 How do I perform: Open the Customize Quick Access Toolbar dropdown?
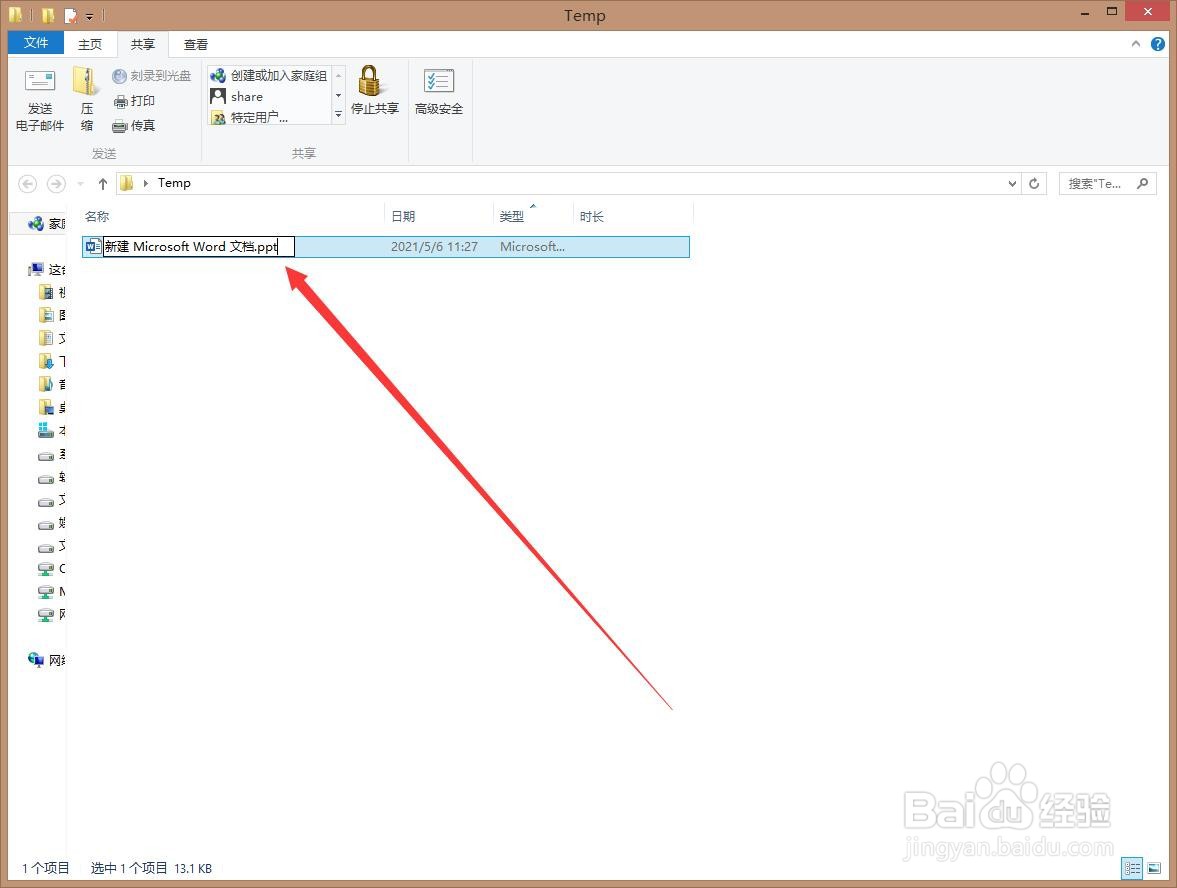pyautogui.click(x=89, y=16)
